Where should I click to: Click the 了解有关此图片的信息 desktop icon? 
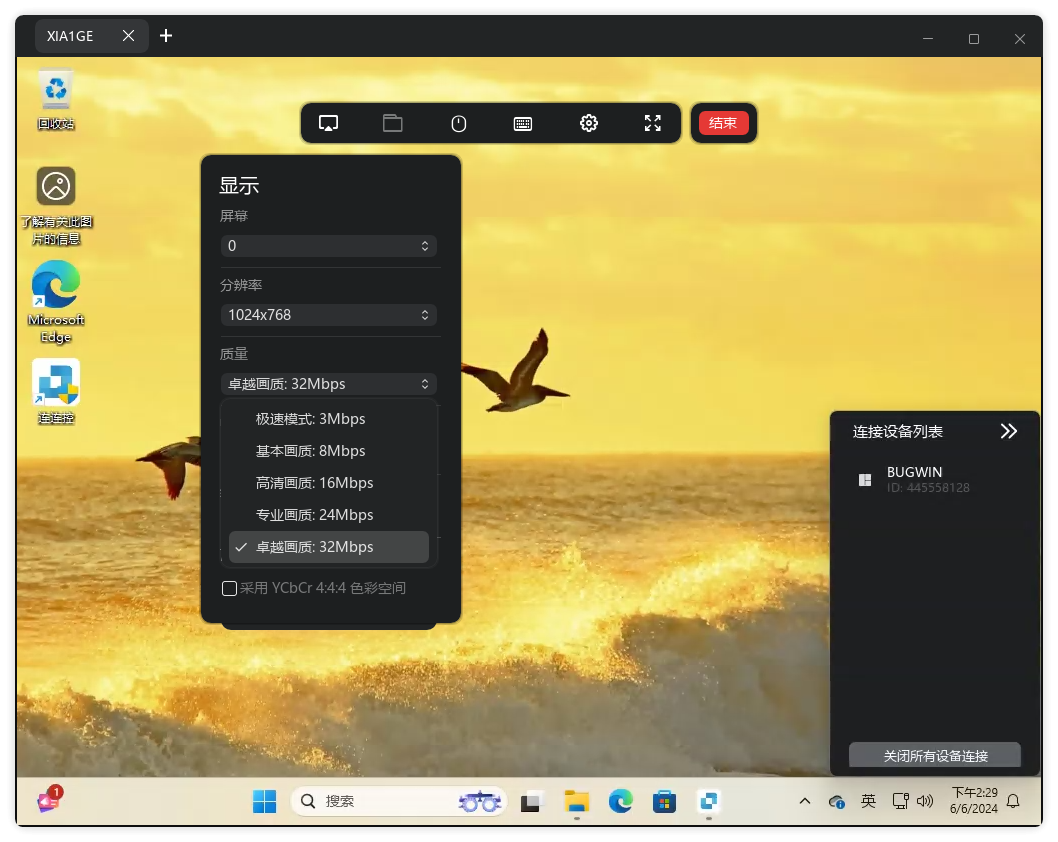56,206
